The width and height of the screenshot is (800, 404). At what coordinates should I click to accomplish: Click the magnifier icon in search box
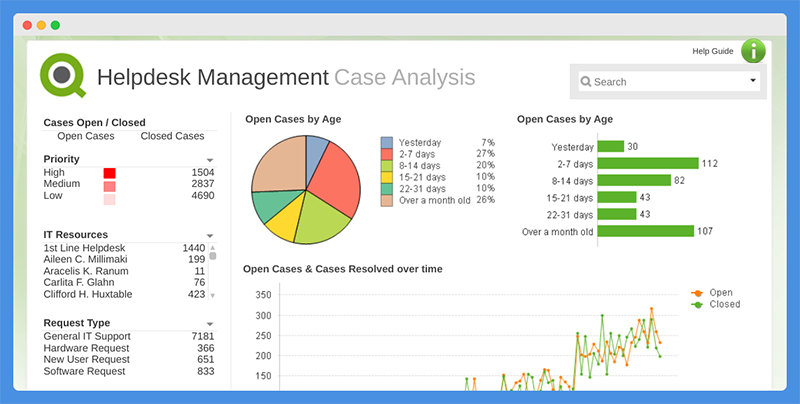[x=586, y=82]
